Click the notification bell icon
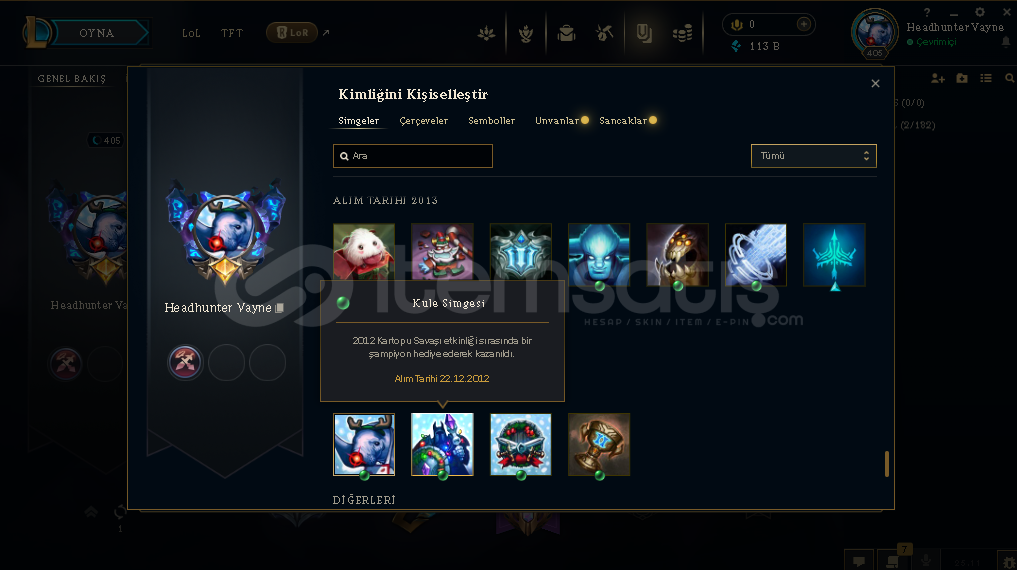 click(x=1006, y=42)
